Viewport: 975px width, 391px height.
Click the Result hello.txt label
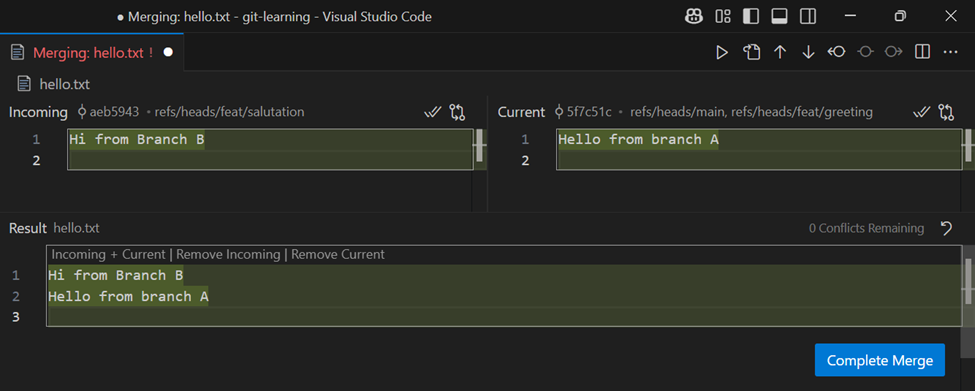click(x=76, y=228)
